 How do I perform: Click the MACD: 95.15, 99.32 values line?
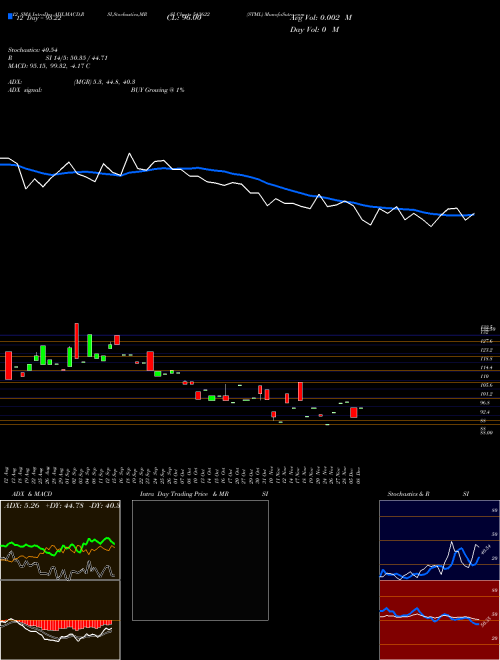point(49,66)
